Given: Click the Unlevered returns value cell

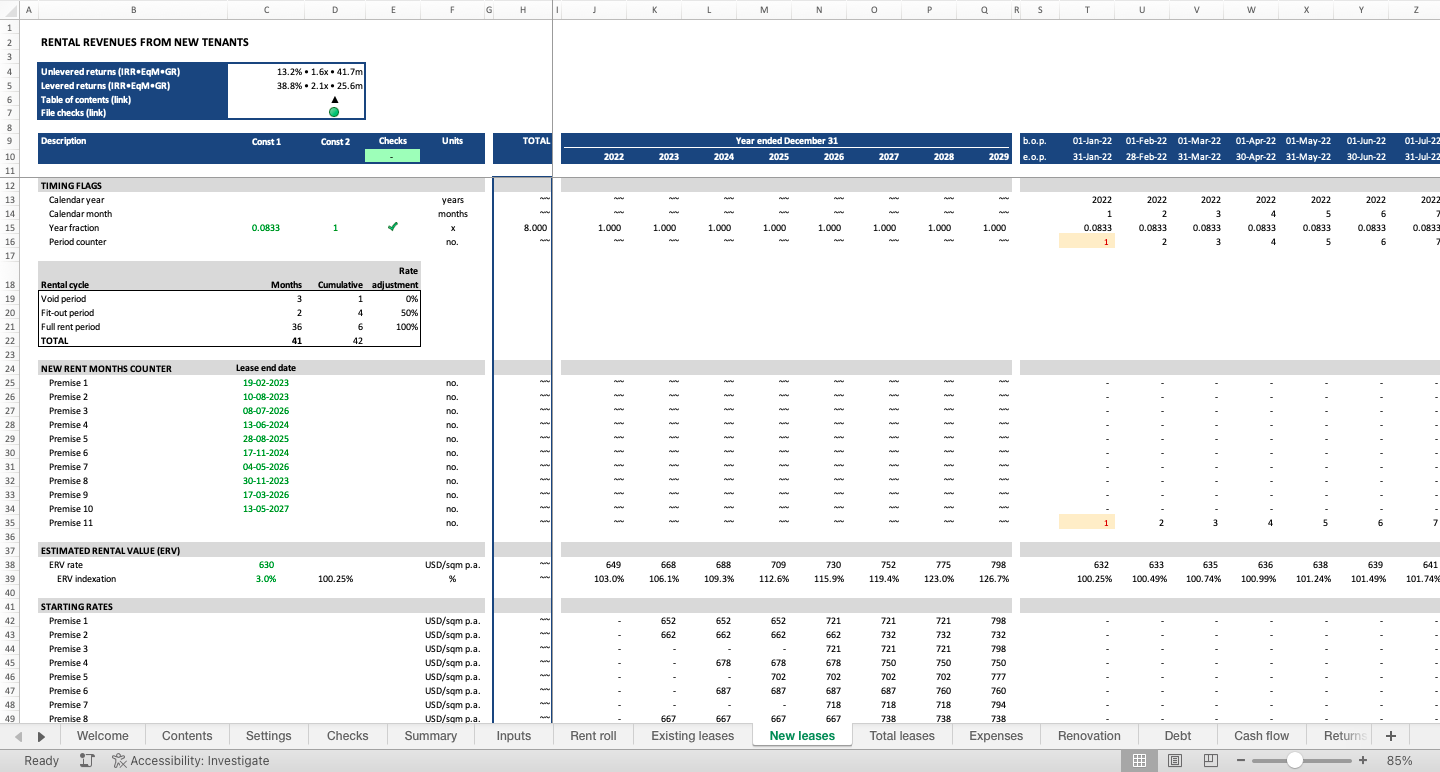Looking at the screenshot, I should click(296, 72).
